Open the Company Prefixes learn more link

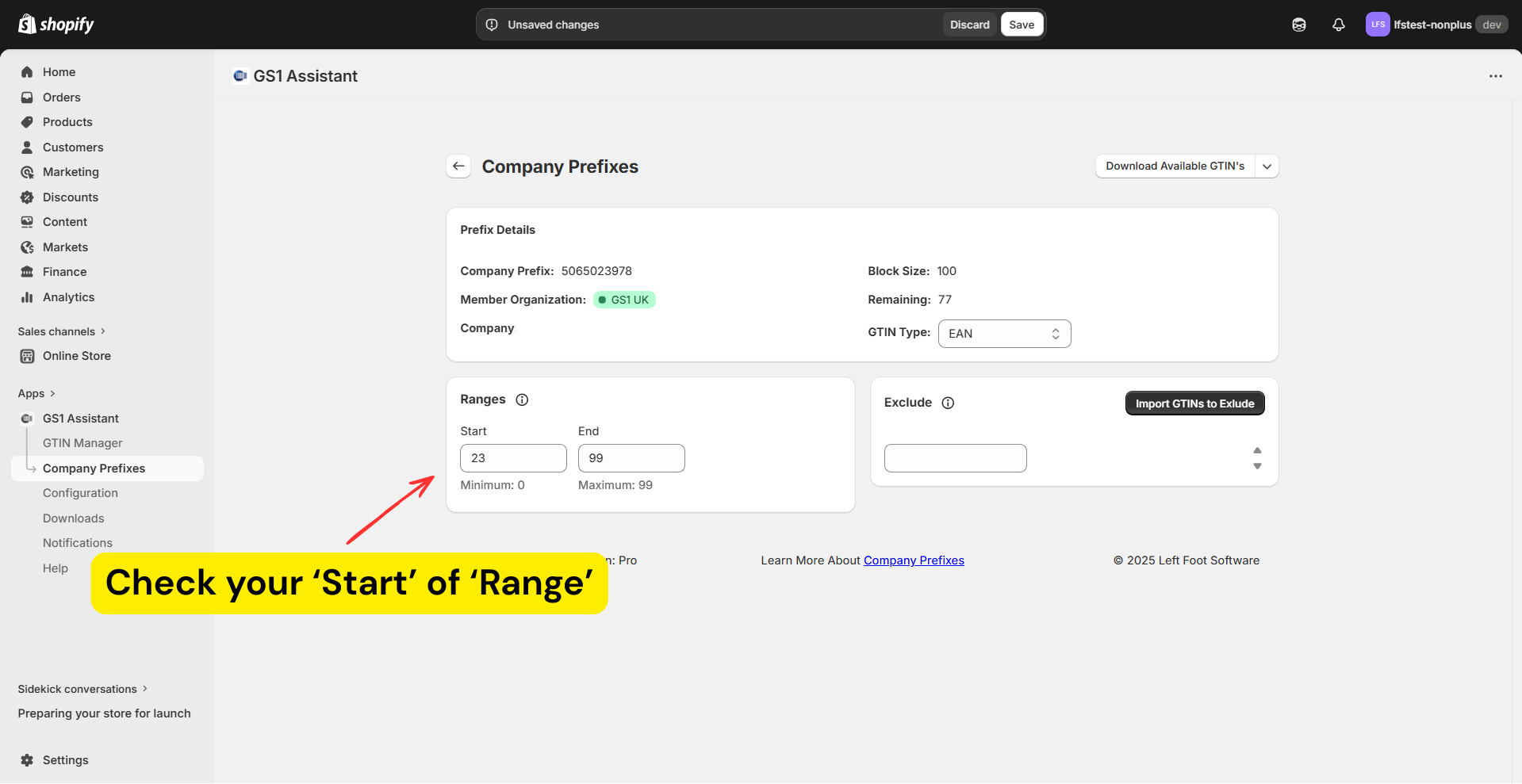[914, 560]
